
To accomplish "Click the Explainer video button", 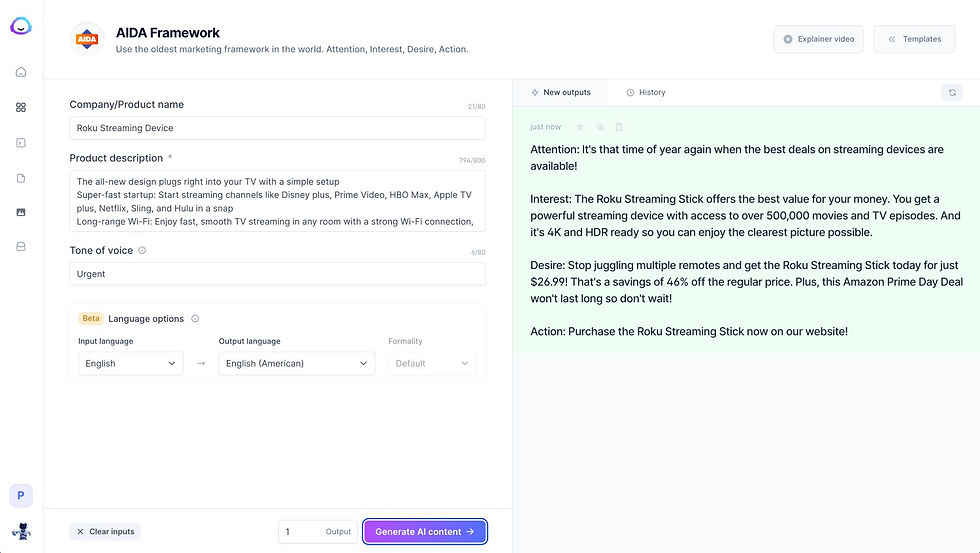I will [x=818, y=39].
